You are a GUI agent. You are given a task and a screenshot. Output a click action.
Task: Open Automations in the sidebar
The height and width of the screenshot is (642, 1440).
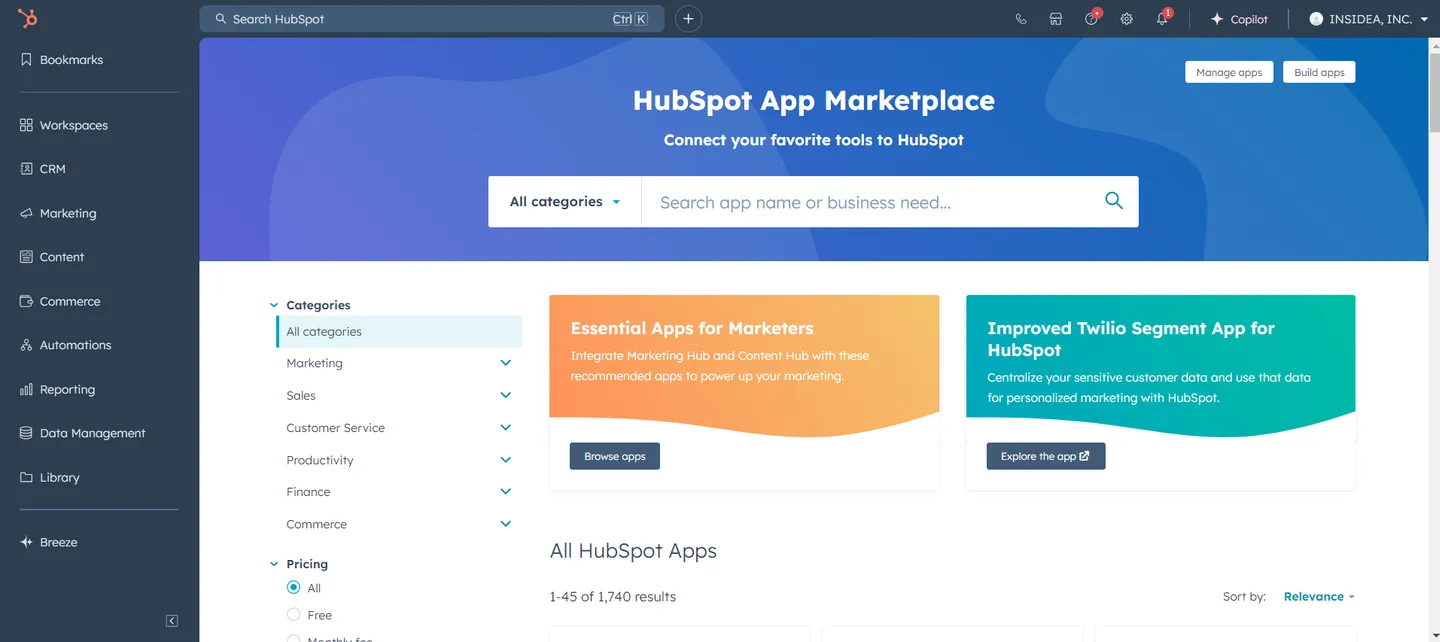coord(66,345)
